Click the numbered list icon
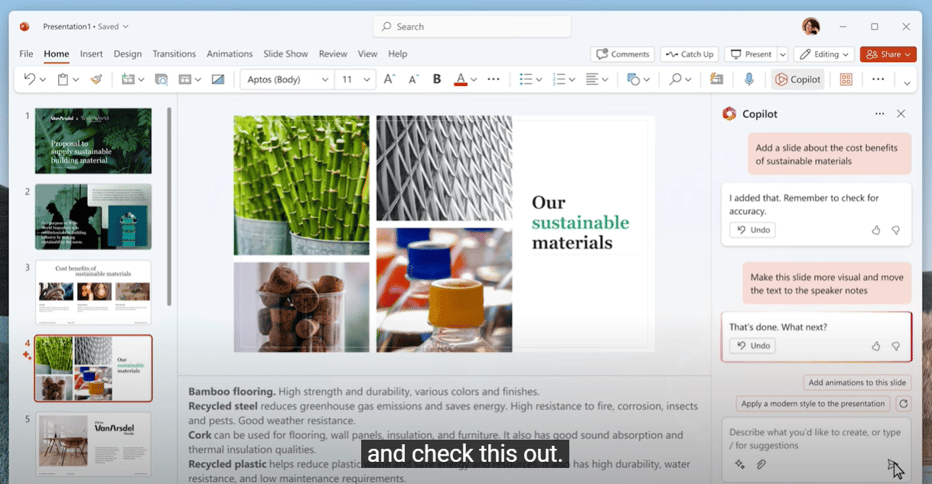932x484 pixels. click(x=559, y=79)
